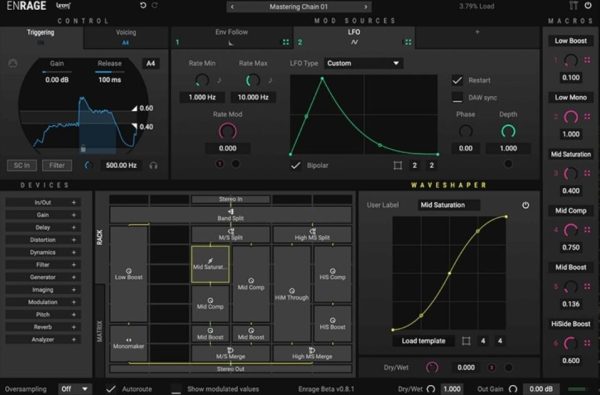
Task: Click the A4 note button
Action: click(151, 63)
